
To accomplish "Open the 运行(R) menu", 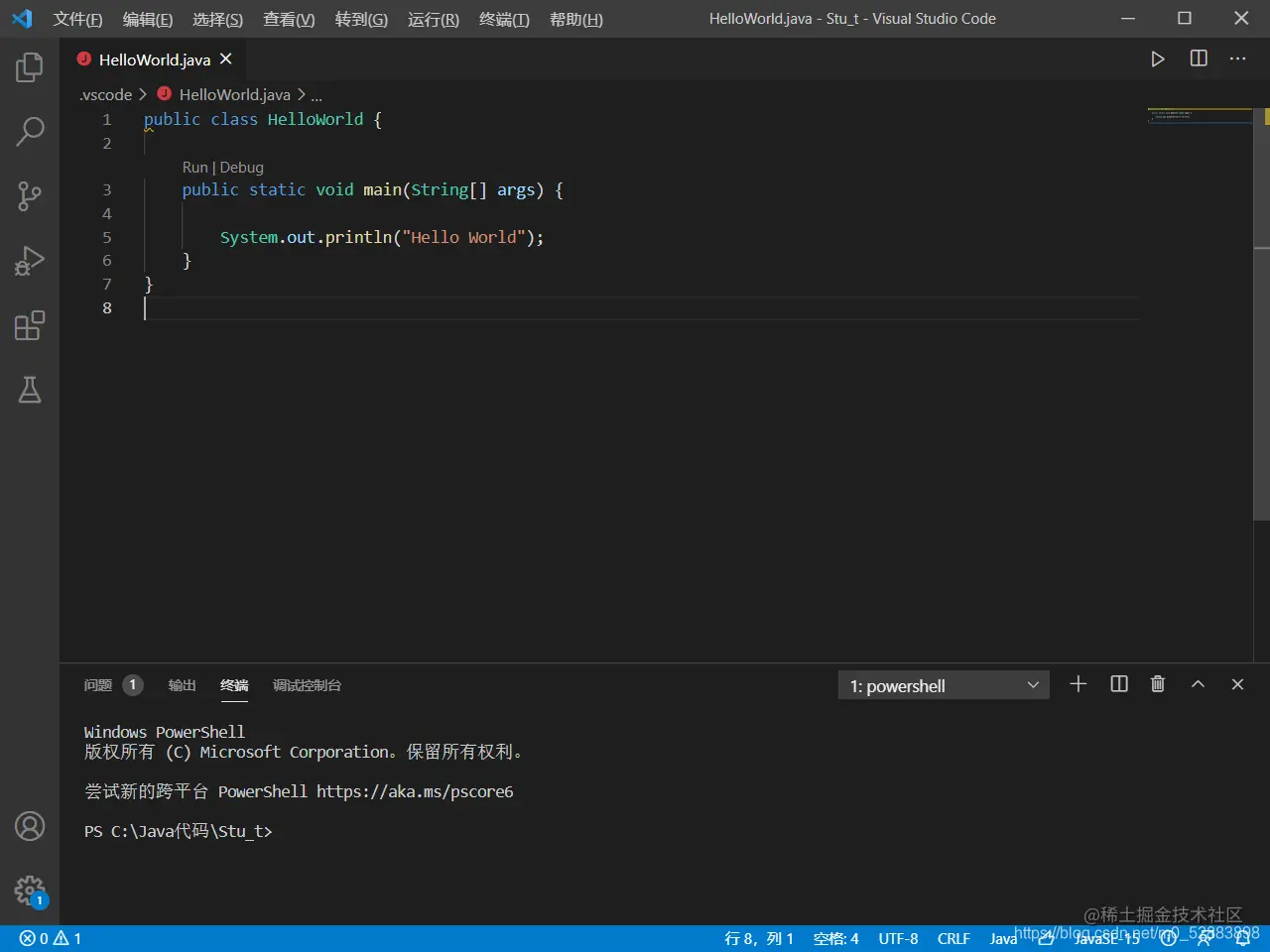I will [x=434, y=19].
